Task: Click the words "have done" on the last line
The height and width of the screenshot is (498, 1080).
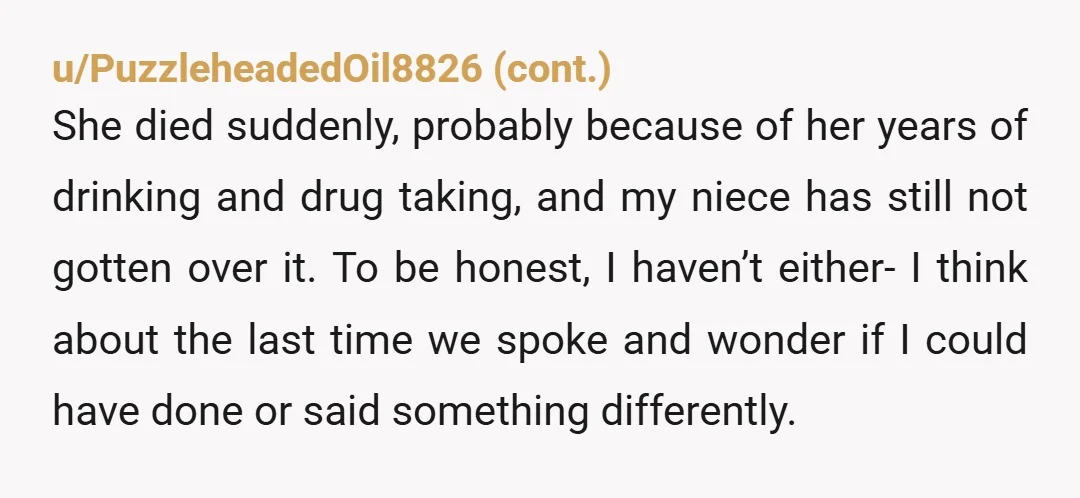Action: (x=147, y=410)
